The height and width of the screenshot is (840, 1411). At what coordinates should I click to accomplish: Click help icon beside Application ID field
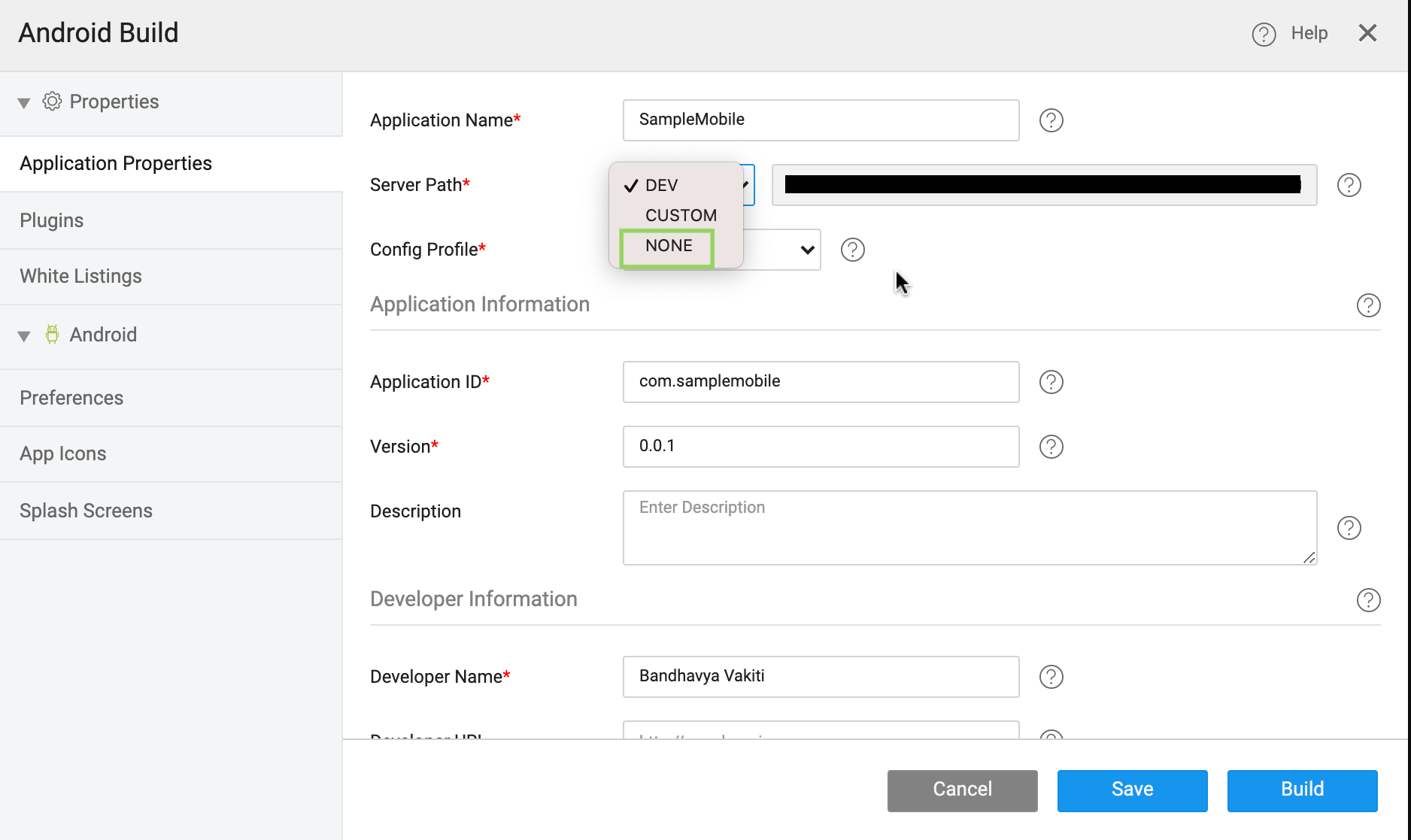point(1051,382)
